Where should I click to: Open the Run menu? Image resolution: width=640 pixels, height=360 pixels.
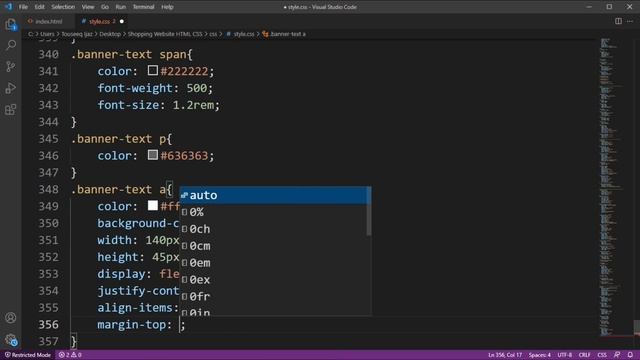click(x=120, y=7)
